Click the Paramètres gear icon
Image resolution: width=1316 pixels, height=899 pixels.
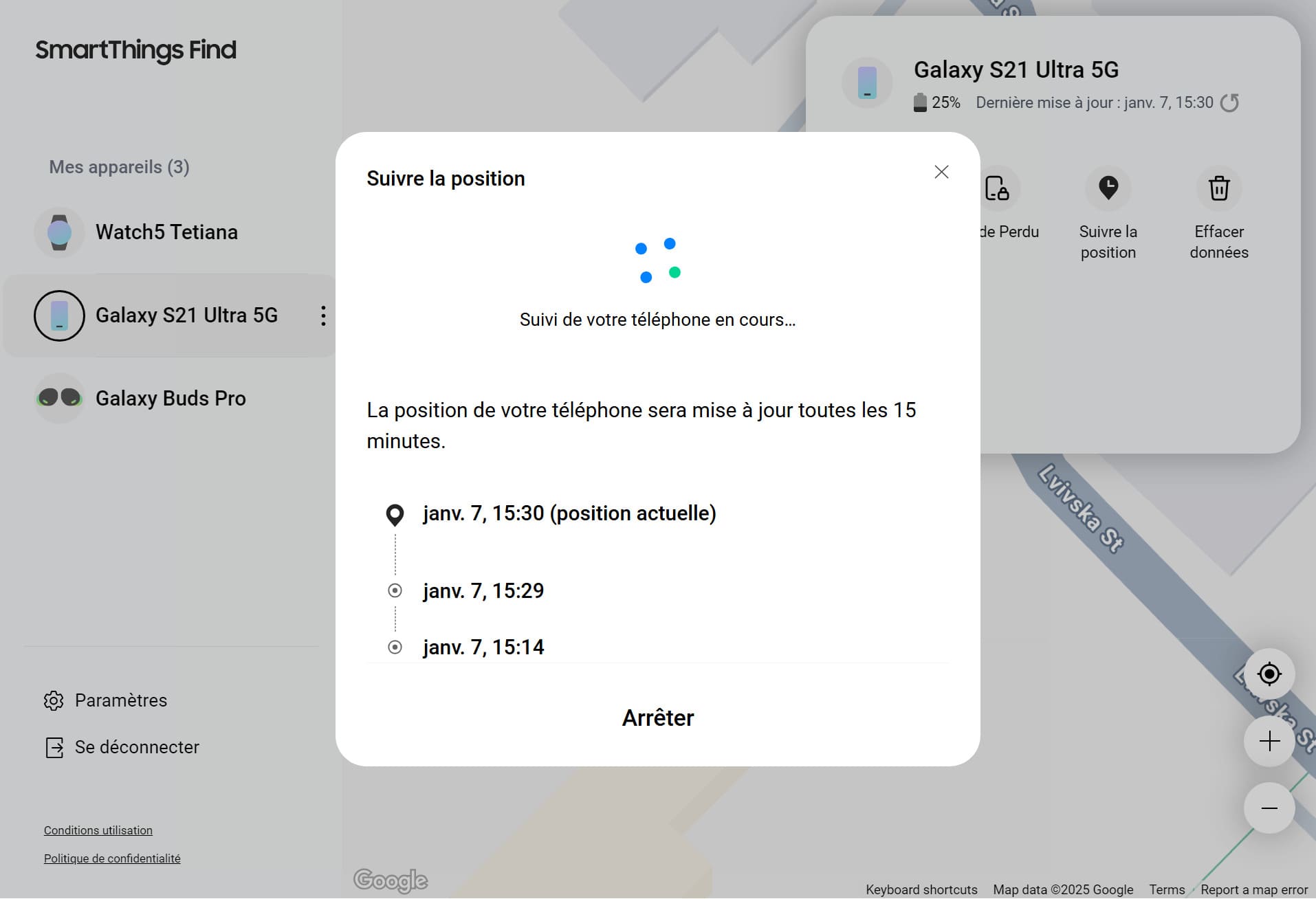(54, 700)
